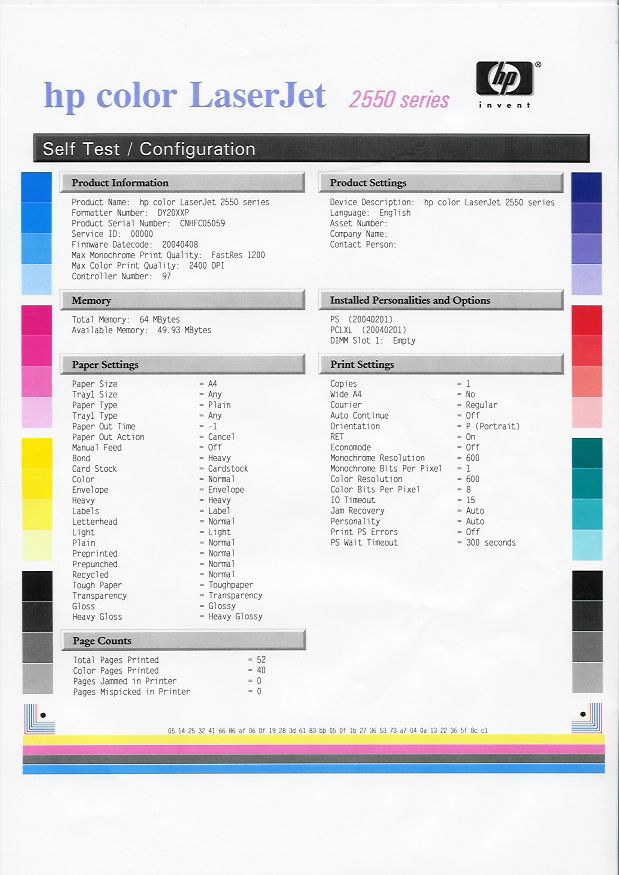Click 'DIMM Slot 1: Empty' line
This screenshot has height=875, width=619.
(x=373, y=340)
